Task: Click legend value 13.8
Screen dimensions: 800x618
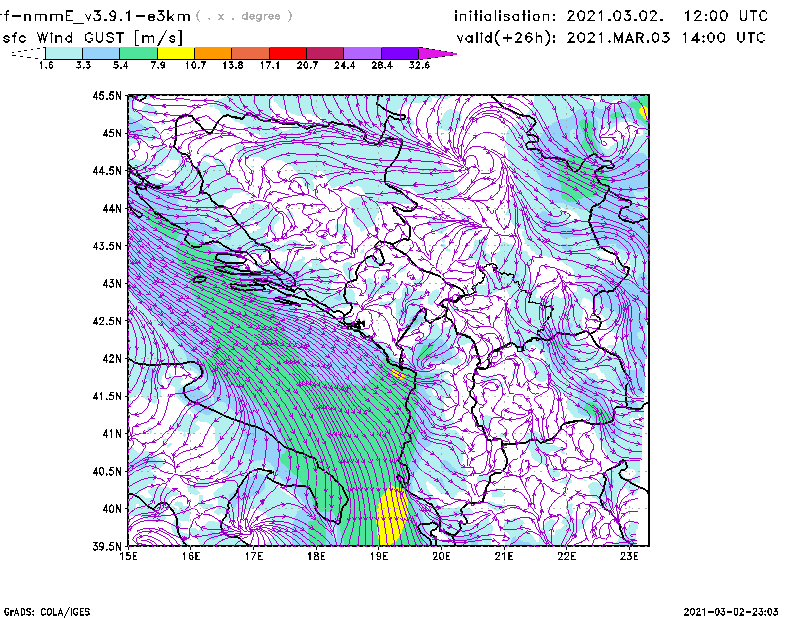Action: (x=233, y=65)
